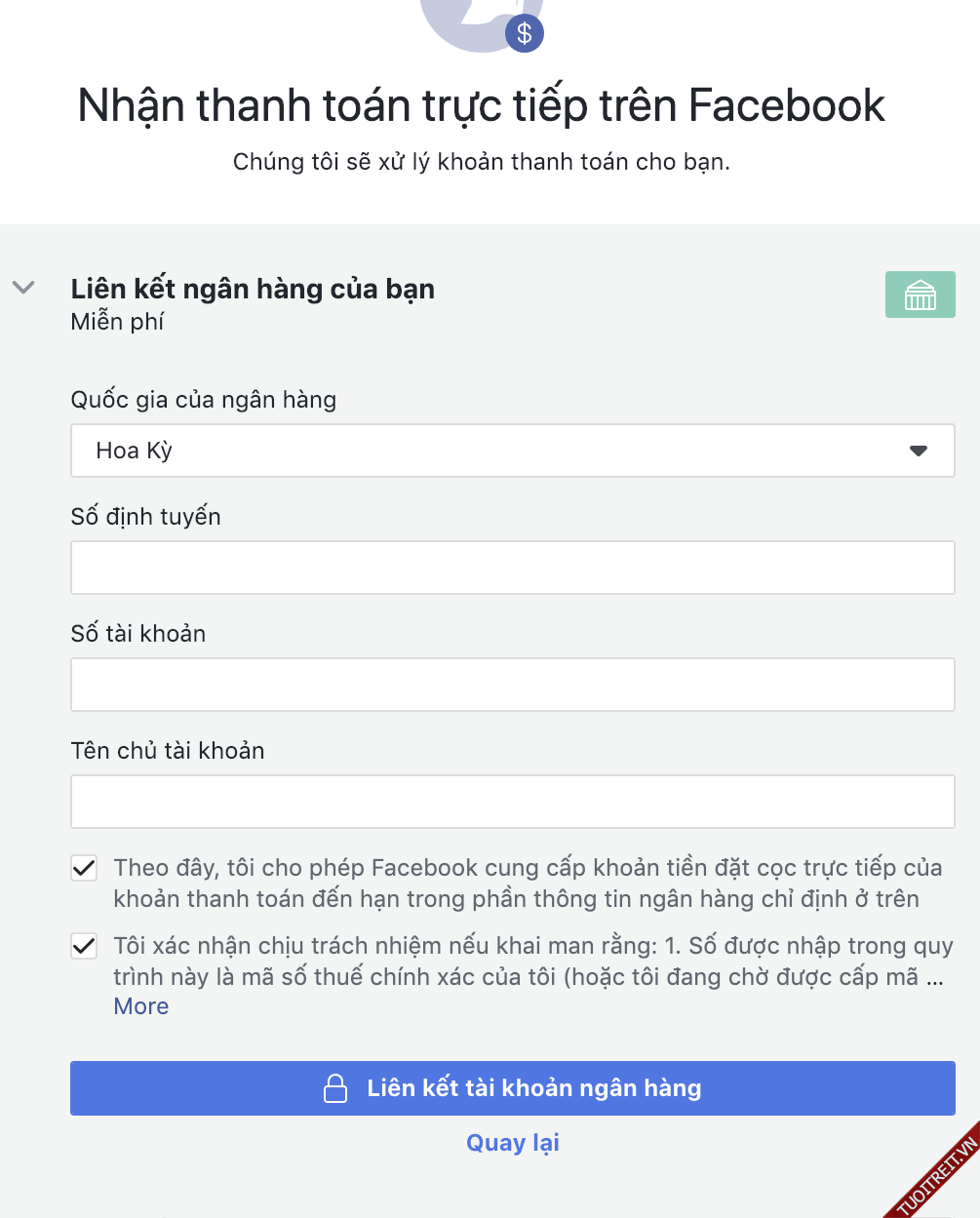The height and width of the screenshot is (1218, 980).
Task: Uncheck the tax ID certification checkbox
Action: [85, 946]
